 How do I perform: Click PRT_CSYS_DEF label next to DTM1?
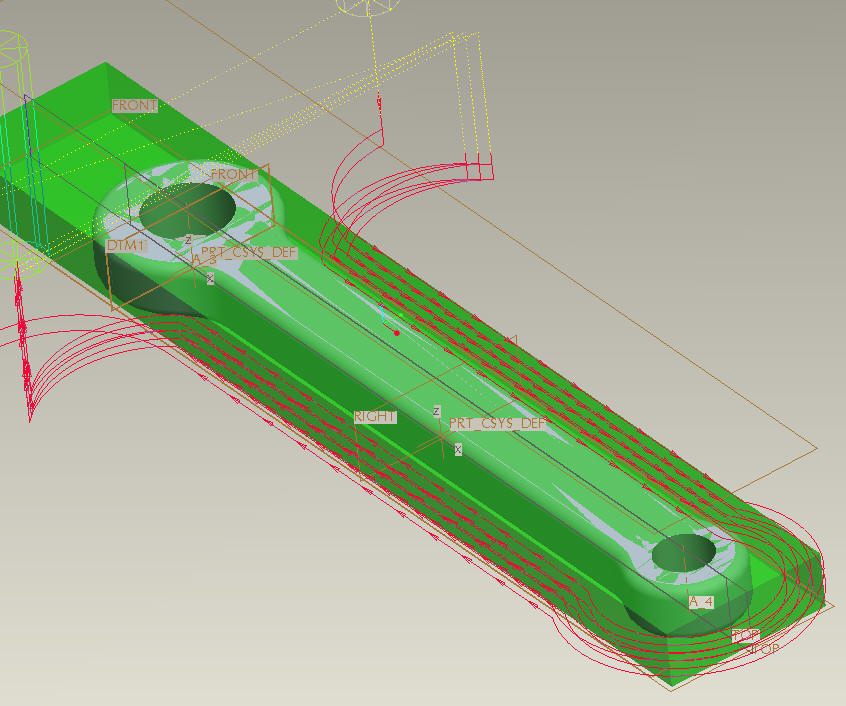click(249, 252)
